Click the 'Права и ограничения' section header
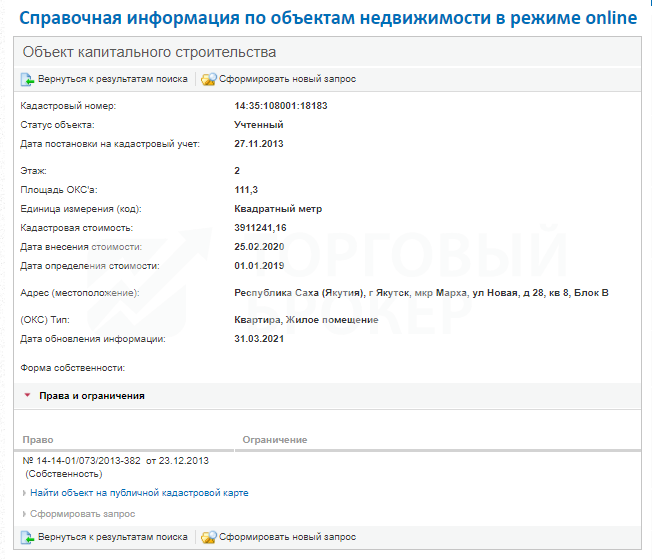This screenshot has height=560, width=652. click(x=91, y=396)
